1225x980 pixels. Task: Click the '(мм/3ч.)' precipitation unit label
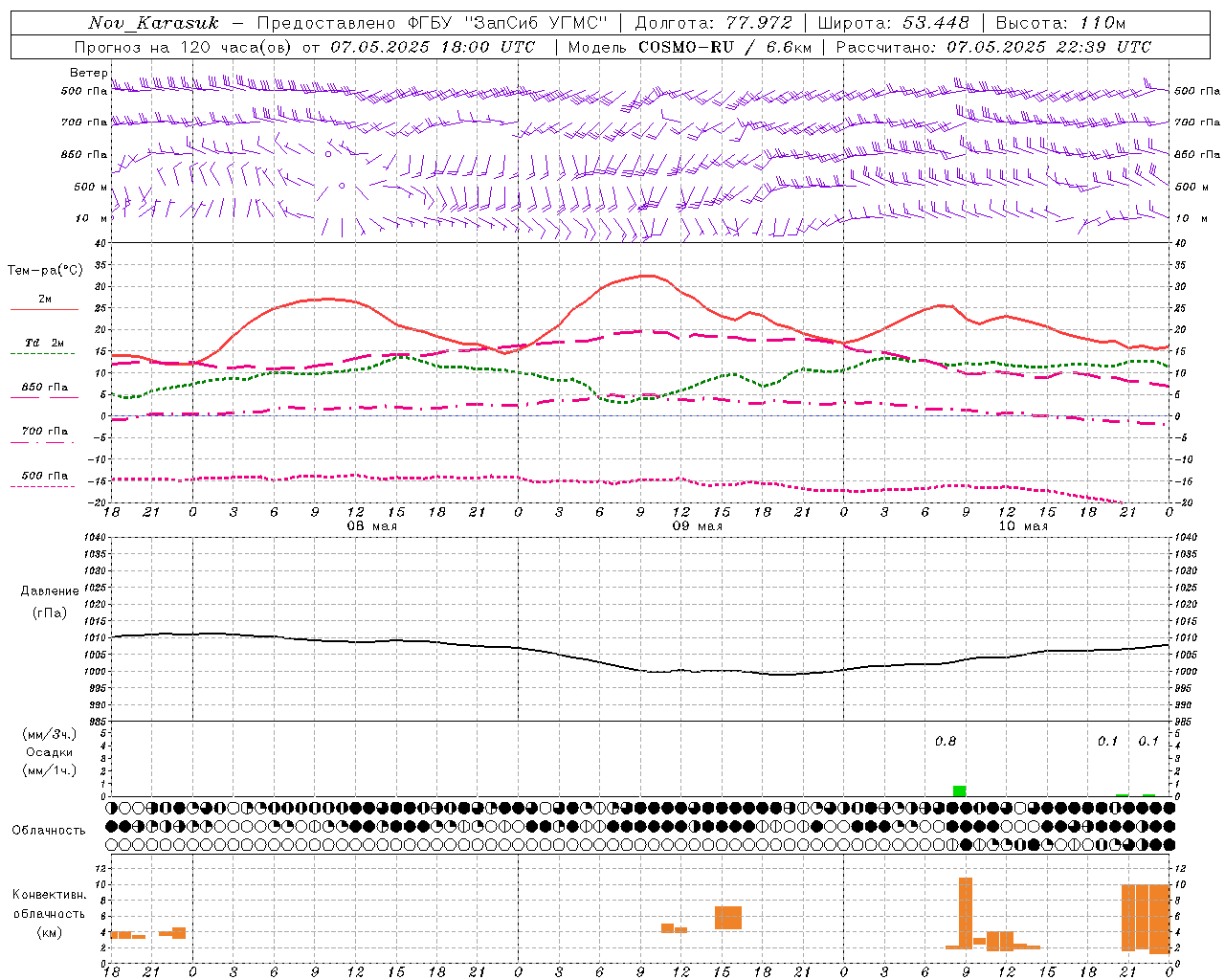click(x=50, y=734)
